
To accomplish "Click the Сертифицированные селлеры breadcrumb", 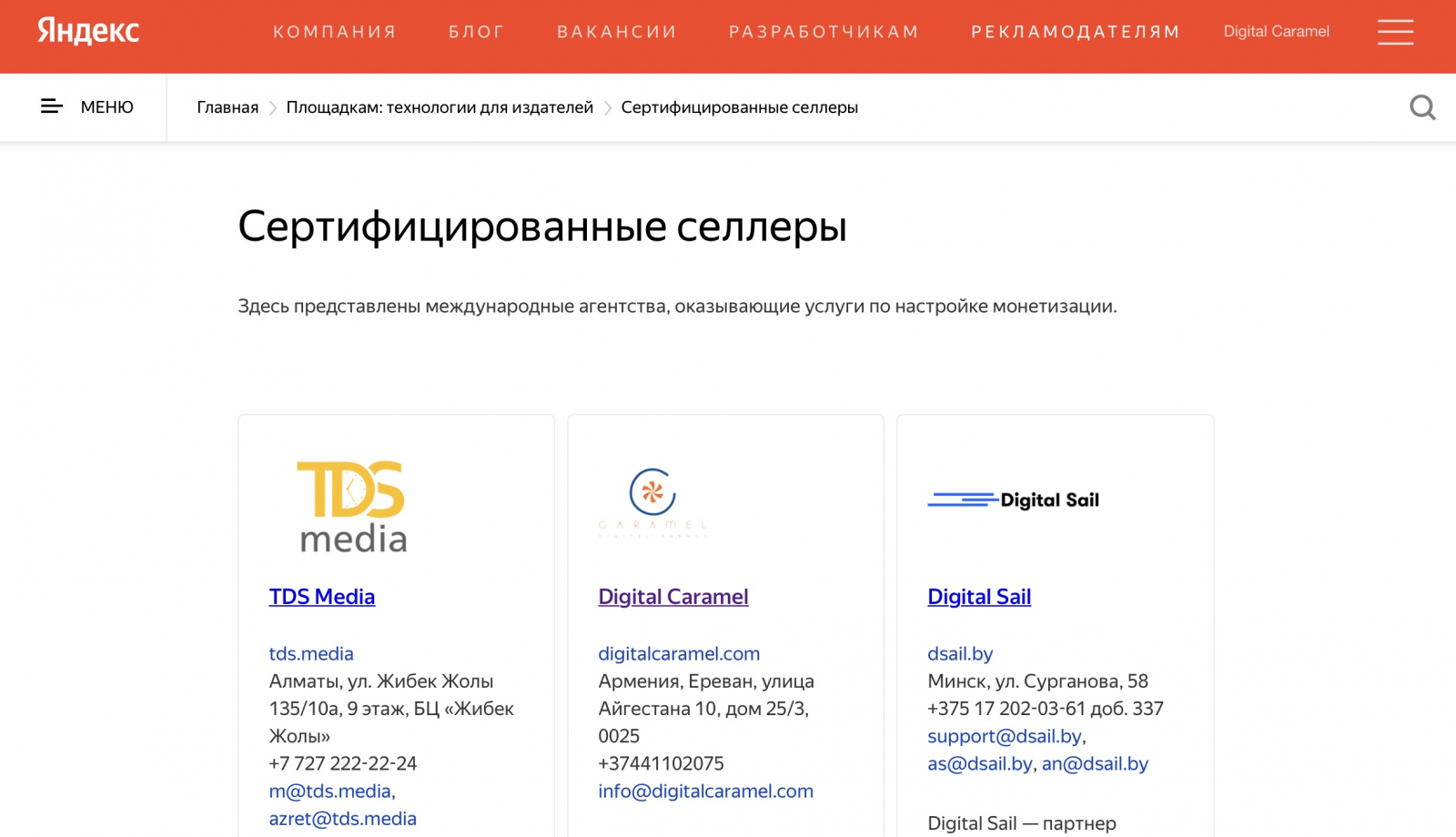I will [740, 107].
